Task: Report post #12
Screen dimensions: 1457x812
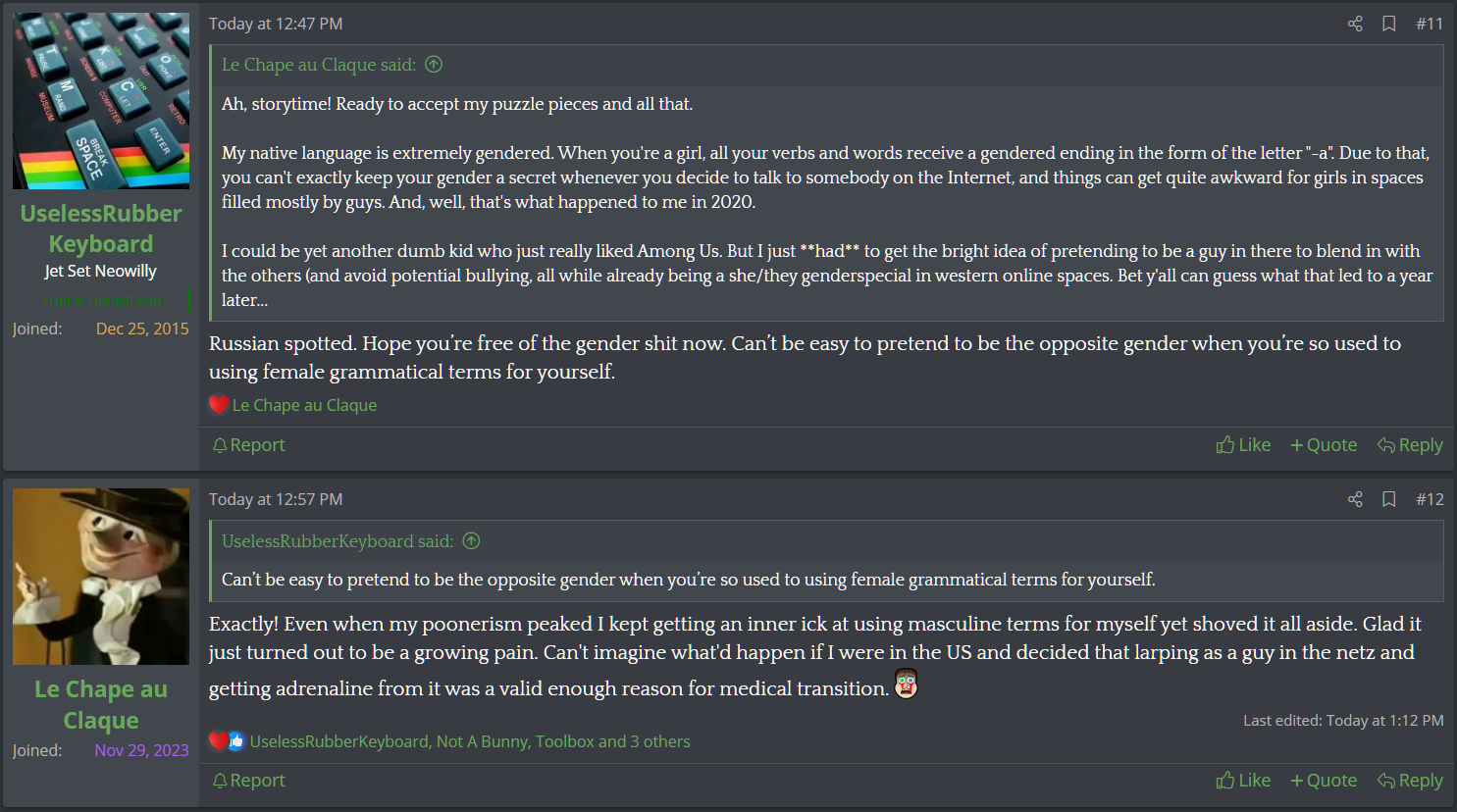Action: 249,781
